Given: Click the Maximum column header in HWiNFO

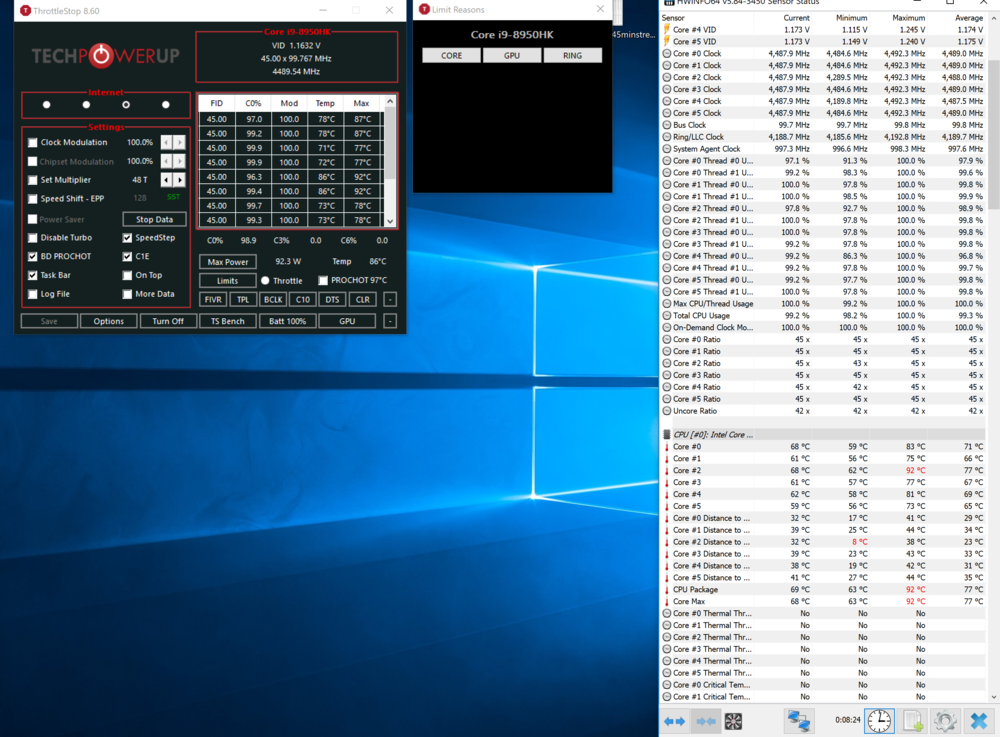Looking at the screenshot, I should coord(908,17).
